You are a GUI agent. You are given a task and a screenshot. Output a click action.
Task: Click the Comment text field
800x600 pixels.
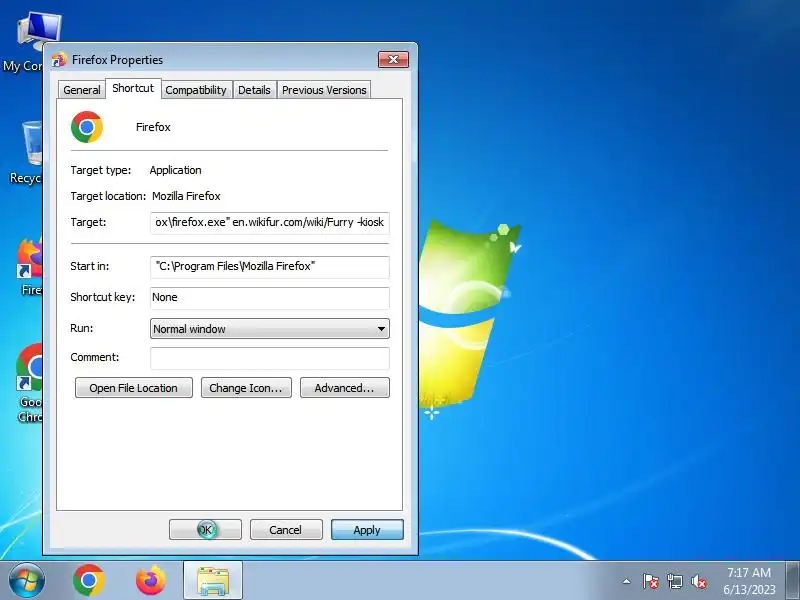(x=269, y=358)
